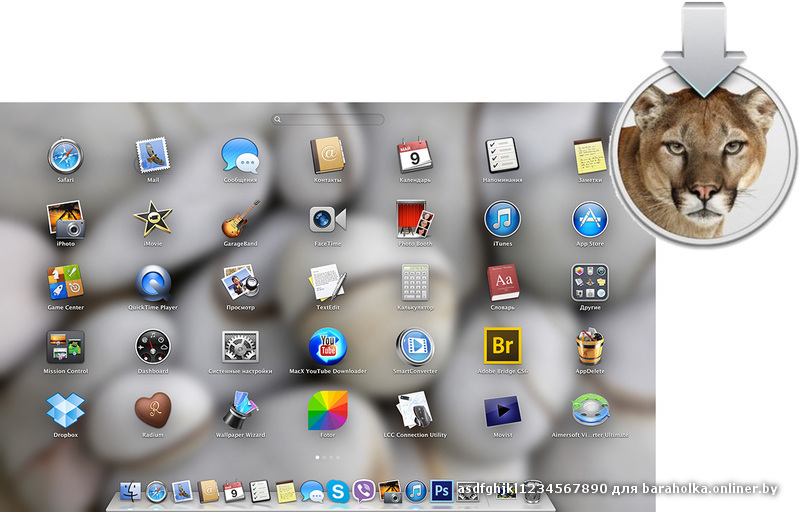Image resolution: width=800 pixels, height=512 pixels.
Task: Launch Adobe Bridge CS6
Action: pos(503,346)
